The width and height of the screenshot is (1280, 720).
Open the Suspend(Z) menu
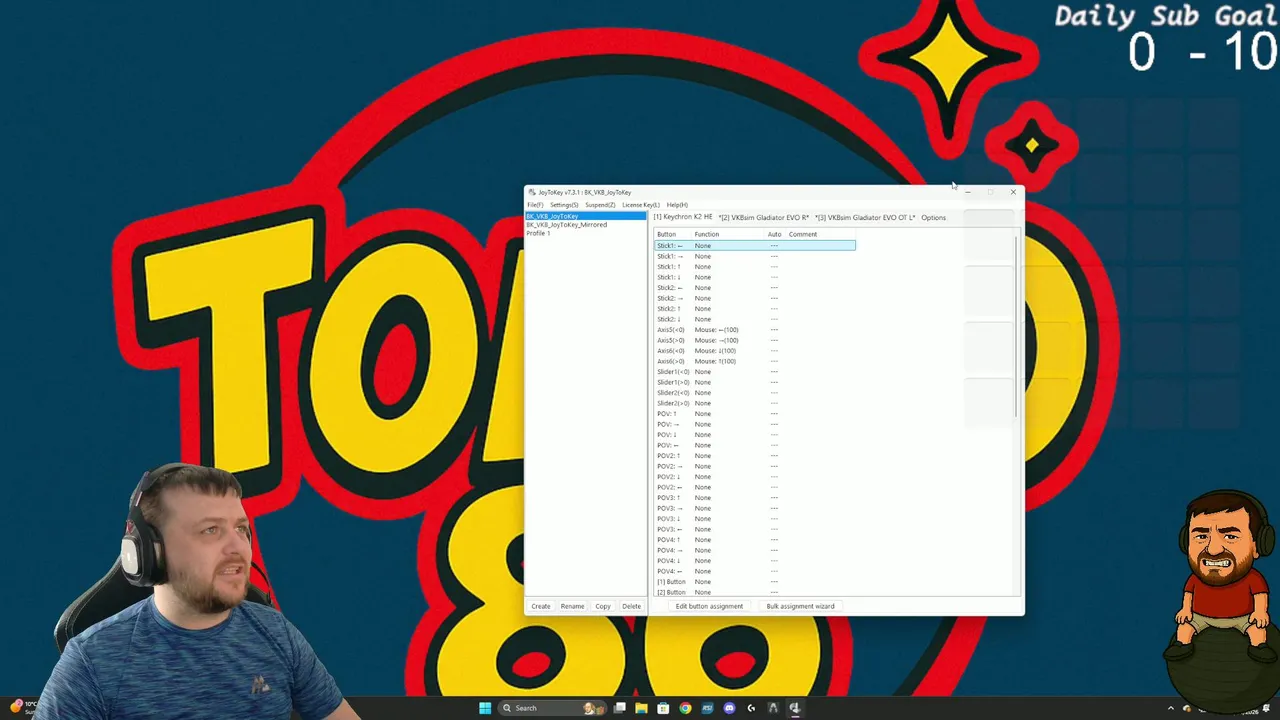click(600, 205)
